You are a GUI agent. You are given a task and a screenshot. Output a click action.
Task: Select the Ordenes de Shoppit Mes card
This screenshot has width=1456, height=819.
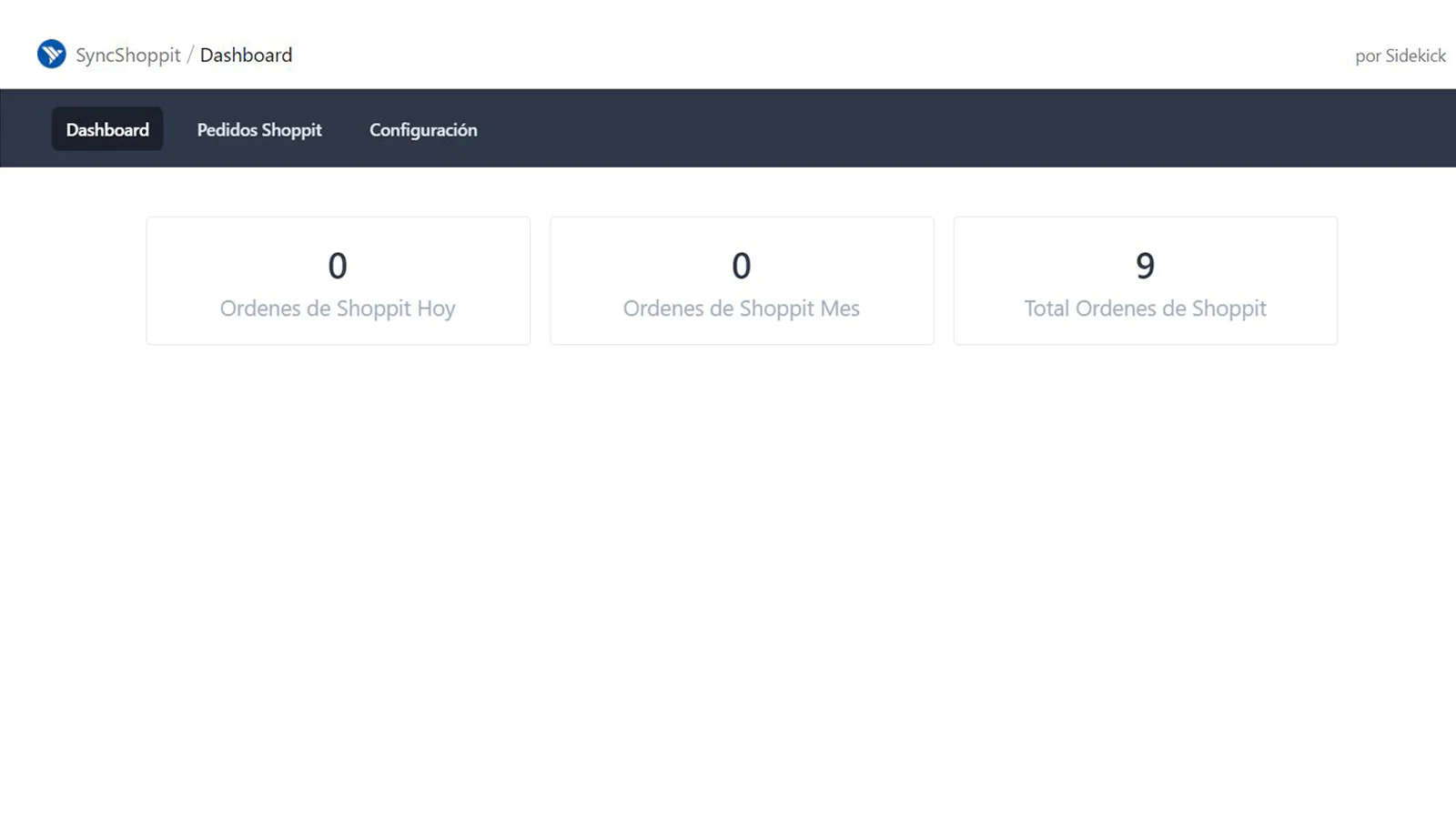tap(742, 280)
